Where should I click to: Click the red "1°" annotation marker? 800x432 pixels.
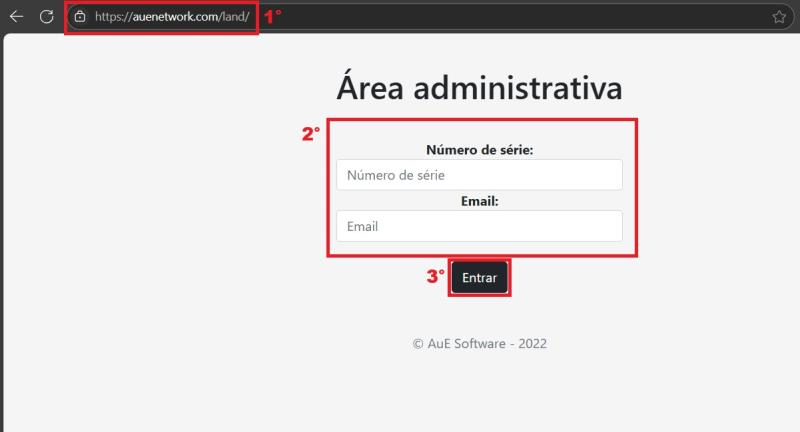[x=272, y=16]
